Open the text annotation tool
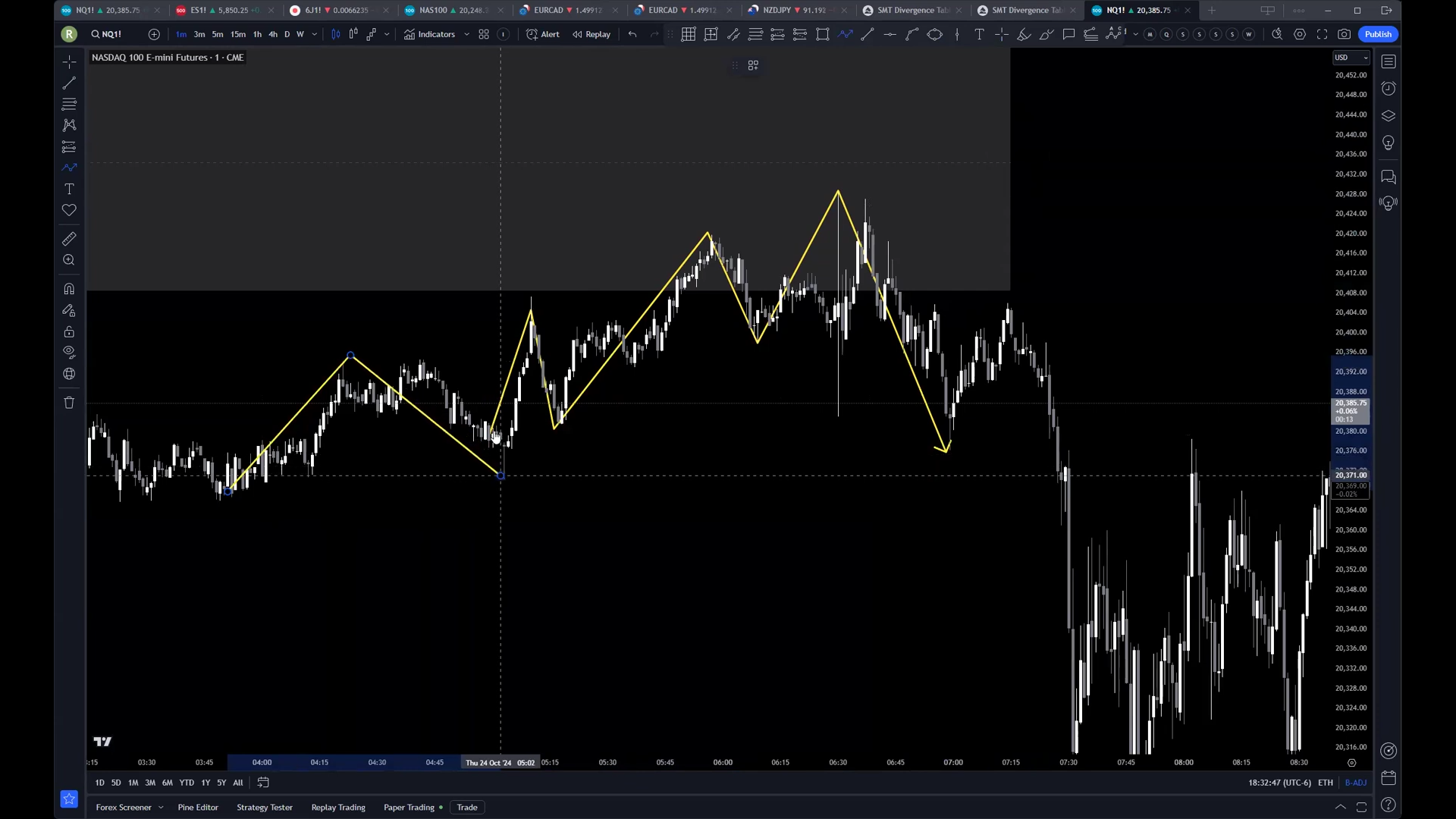Screen dimensions: 1456x819 tap(69, 189)
